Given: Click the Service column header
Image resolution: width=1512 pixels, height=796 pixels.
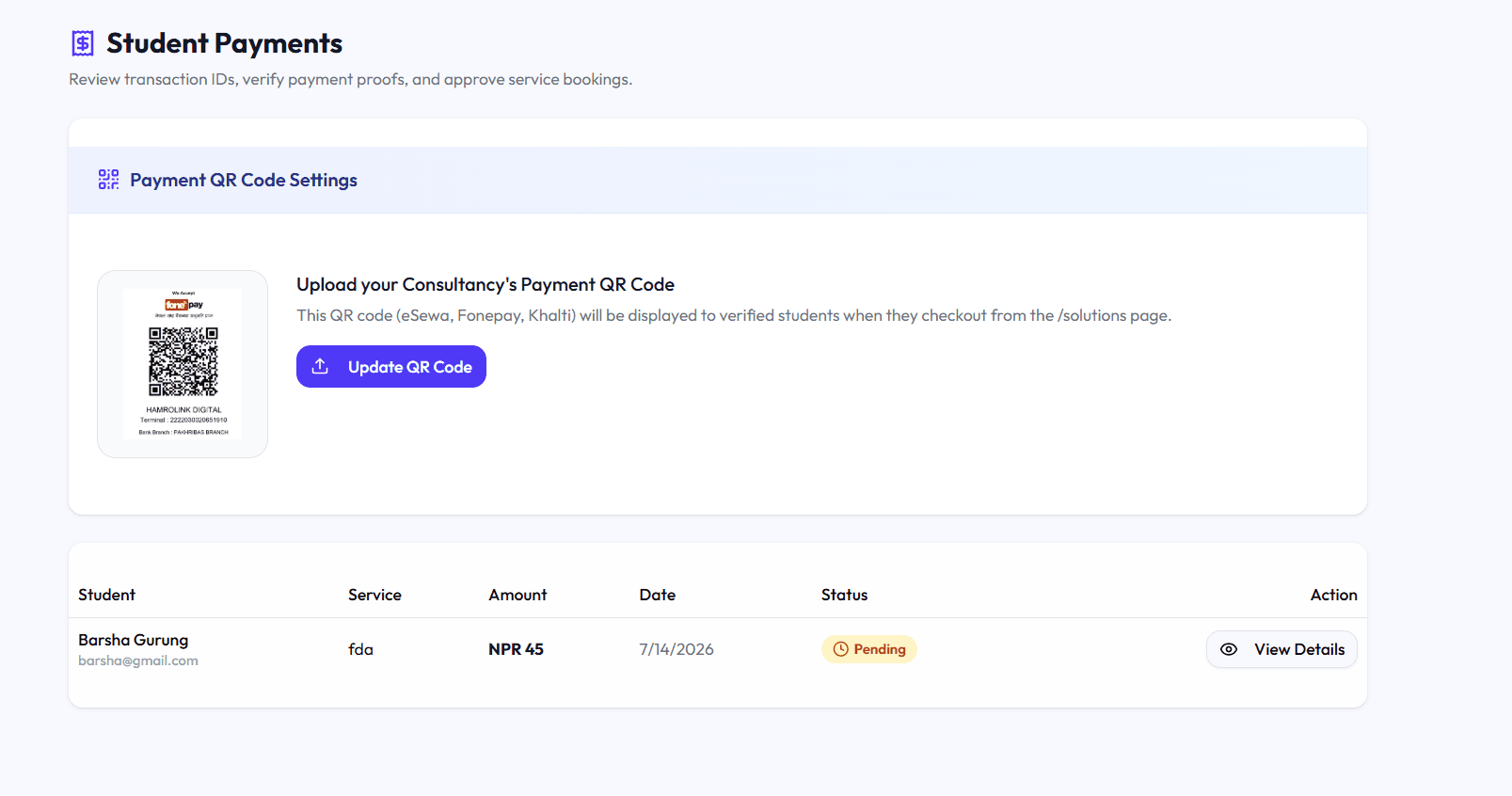Looking at the screenshot, I should coord(374,595).
